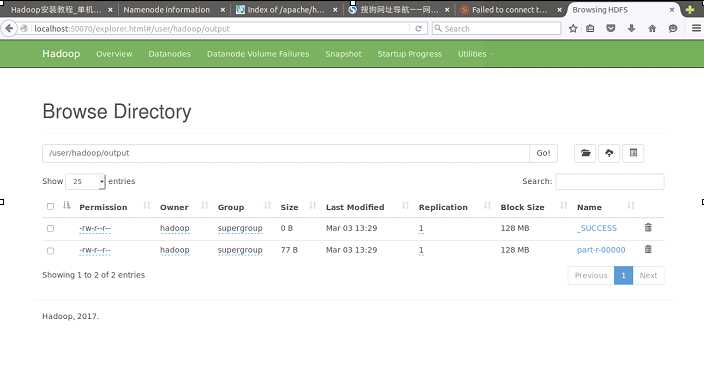Sort the table by Name column arrows
704x375 pixels.
pyautogui.click(x=631, y=206)
